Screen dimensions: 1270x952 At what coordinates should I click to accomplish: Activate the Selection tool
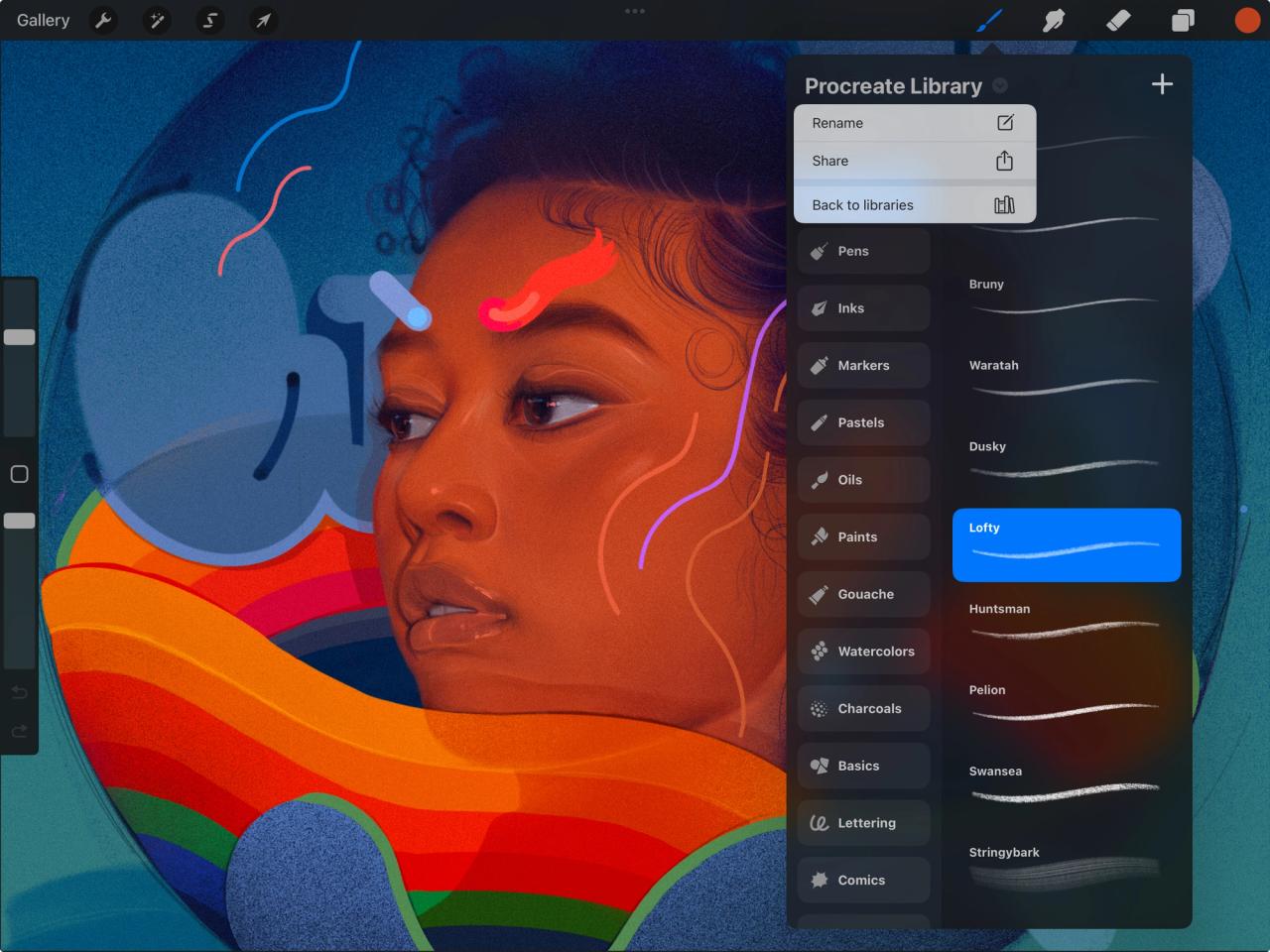209,20
